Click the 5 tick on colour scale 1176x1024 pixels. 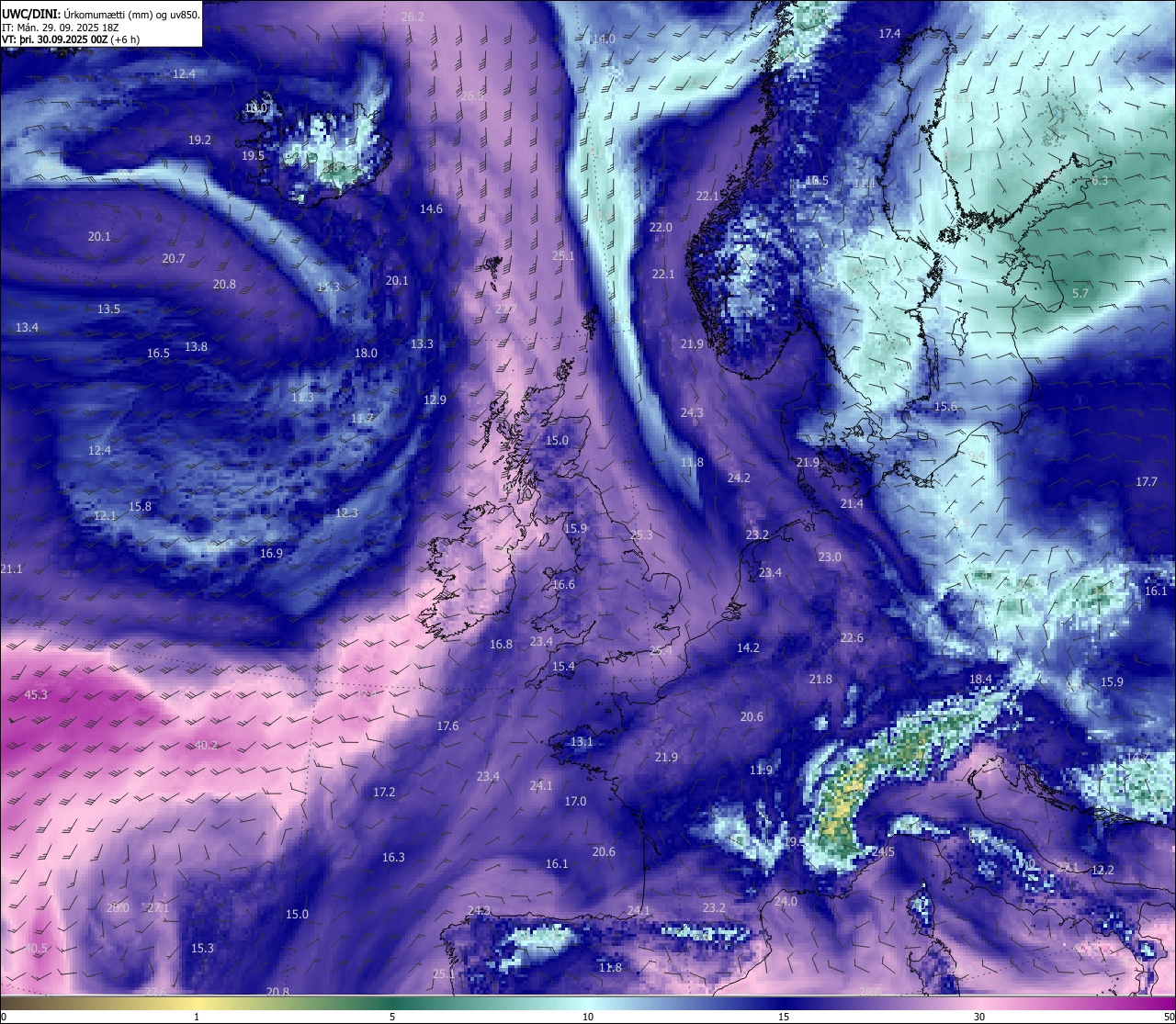pyautogui.click(x=392, y=1017)
